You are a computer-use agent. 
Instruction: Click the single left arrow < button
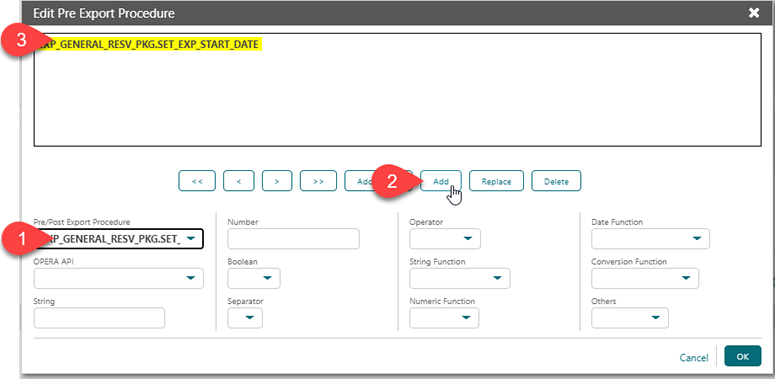pos(238,181)
